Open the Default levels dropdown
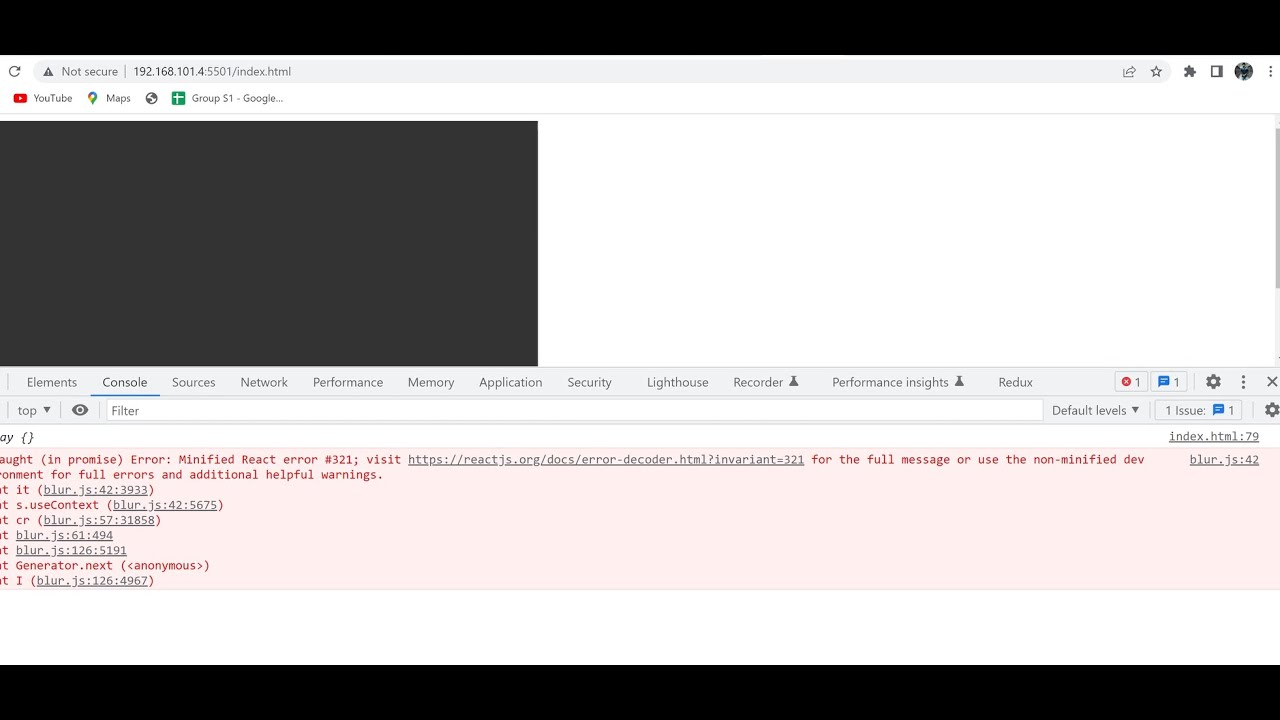This screenshot has height=720, width=1280. [x=1096, y=410]
